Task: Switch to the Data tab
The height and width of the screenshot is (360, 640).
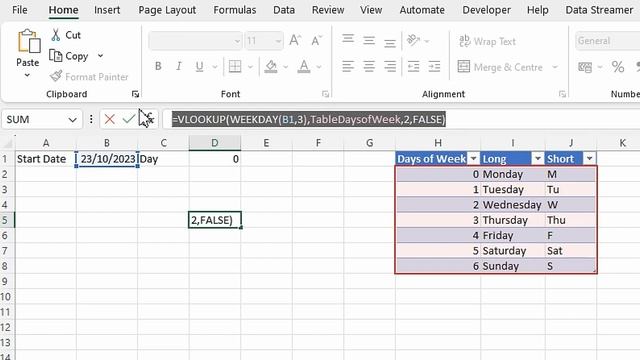Action: 284,10
